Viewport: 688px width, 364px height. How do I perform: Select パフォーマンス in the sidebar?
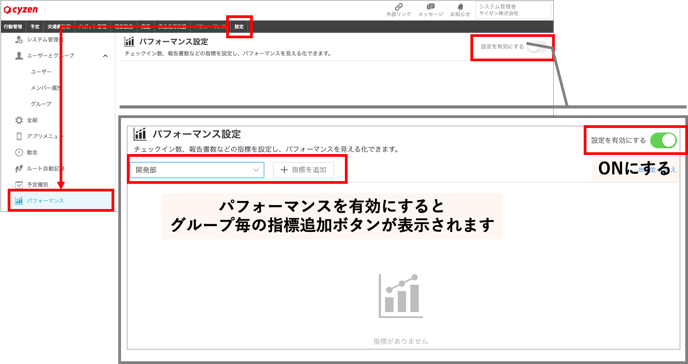click(61, 201)
